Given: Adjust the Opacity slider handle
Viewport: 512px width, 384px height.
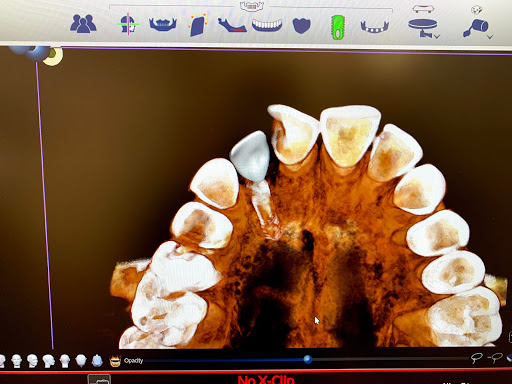Looking at the screenshot, I should pyautogui.click(x=308, y=359).
